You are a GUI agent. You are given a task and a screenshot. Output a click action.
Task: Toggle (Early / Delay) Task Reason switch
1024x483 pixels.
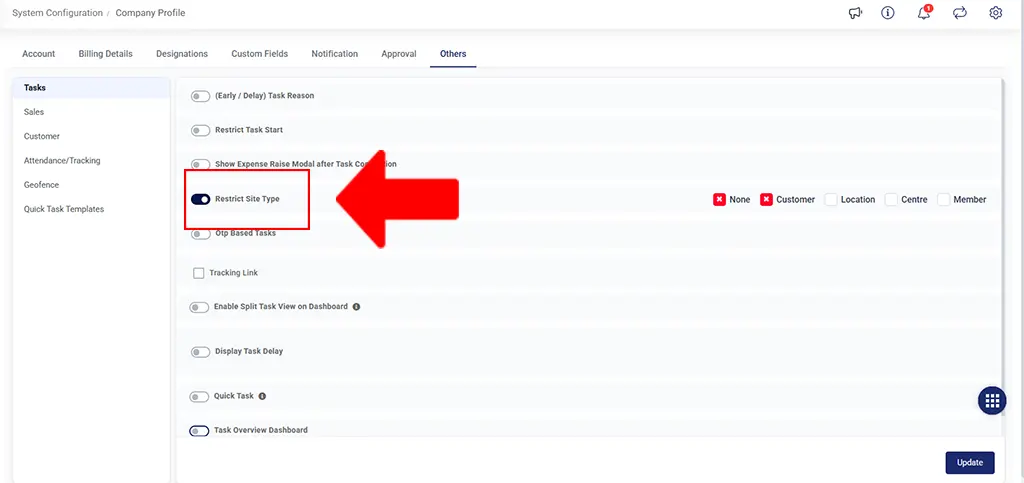coord(200,97)
